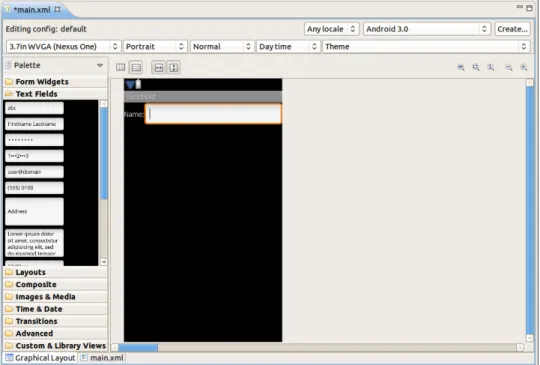Viewport: 540px width, 365px height.
Task: Expand the Composite palette category
Action: [55, 284]
